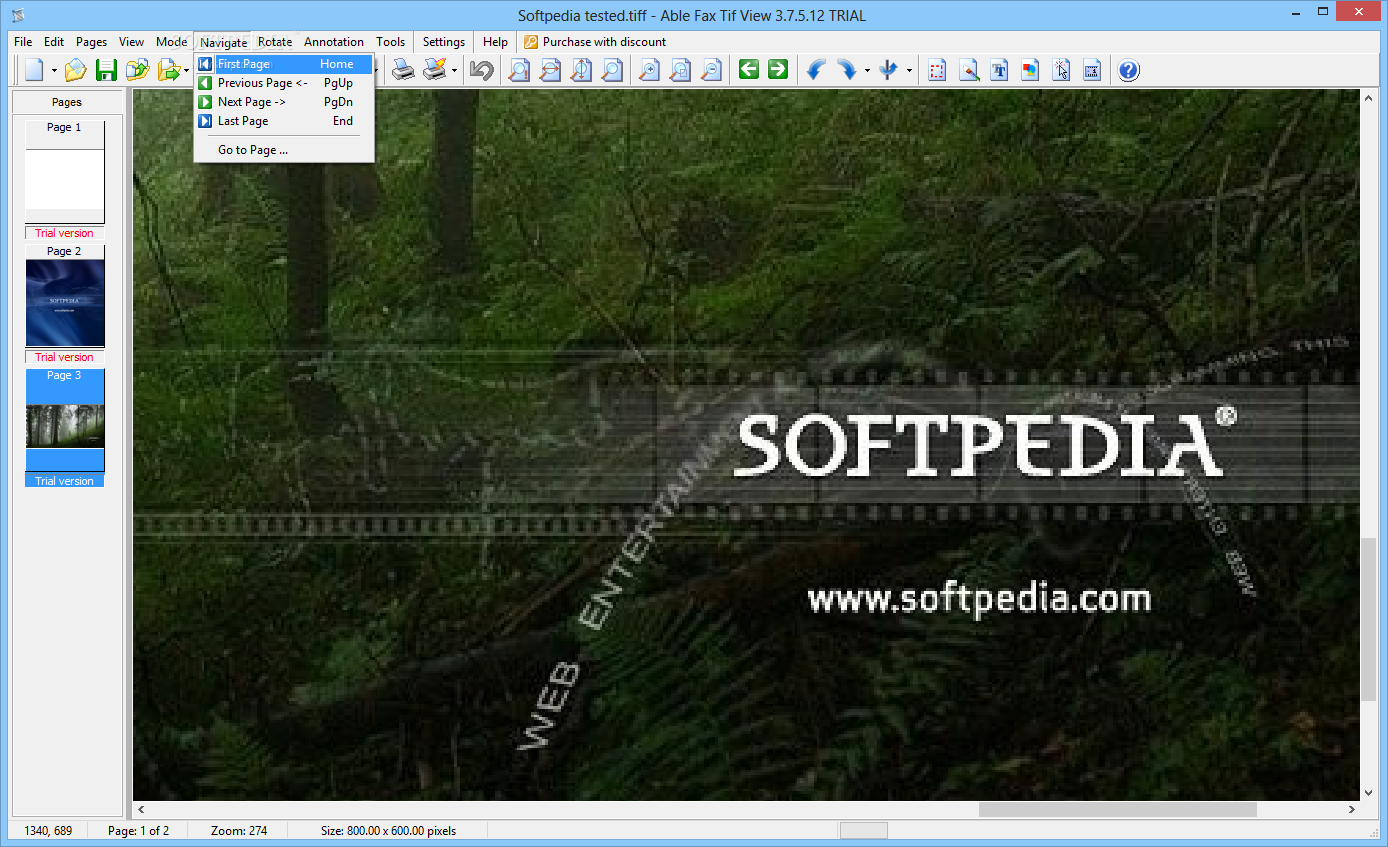Open the Help menu
Image resolution: width=1388 pixels, height=847 pixels.
(x=495, y=42)
